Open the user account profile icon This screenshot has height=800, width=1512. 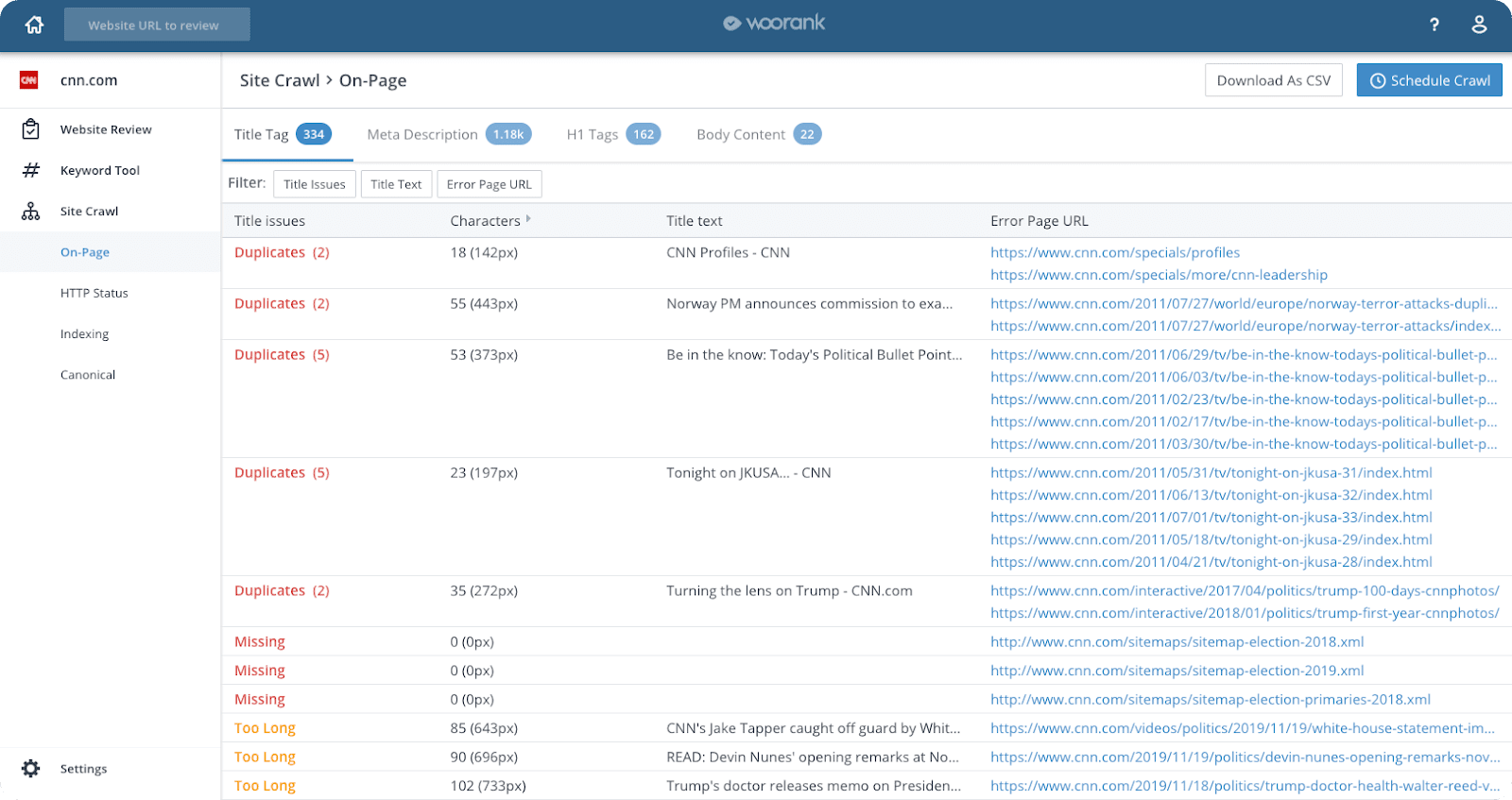coord(1479,25)
